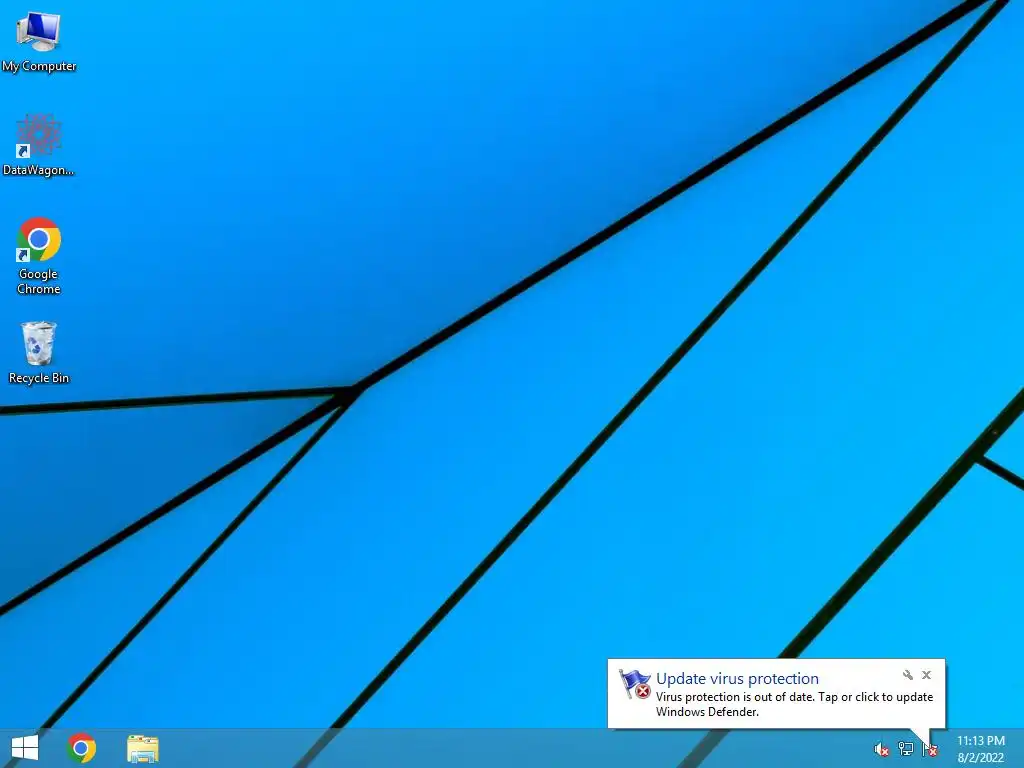
Task: Open the Windows Start button
Action: coord(25,748)
